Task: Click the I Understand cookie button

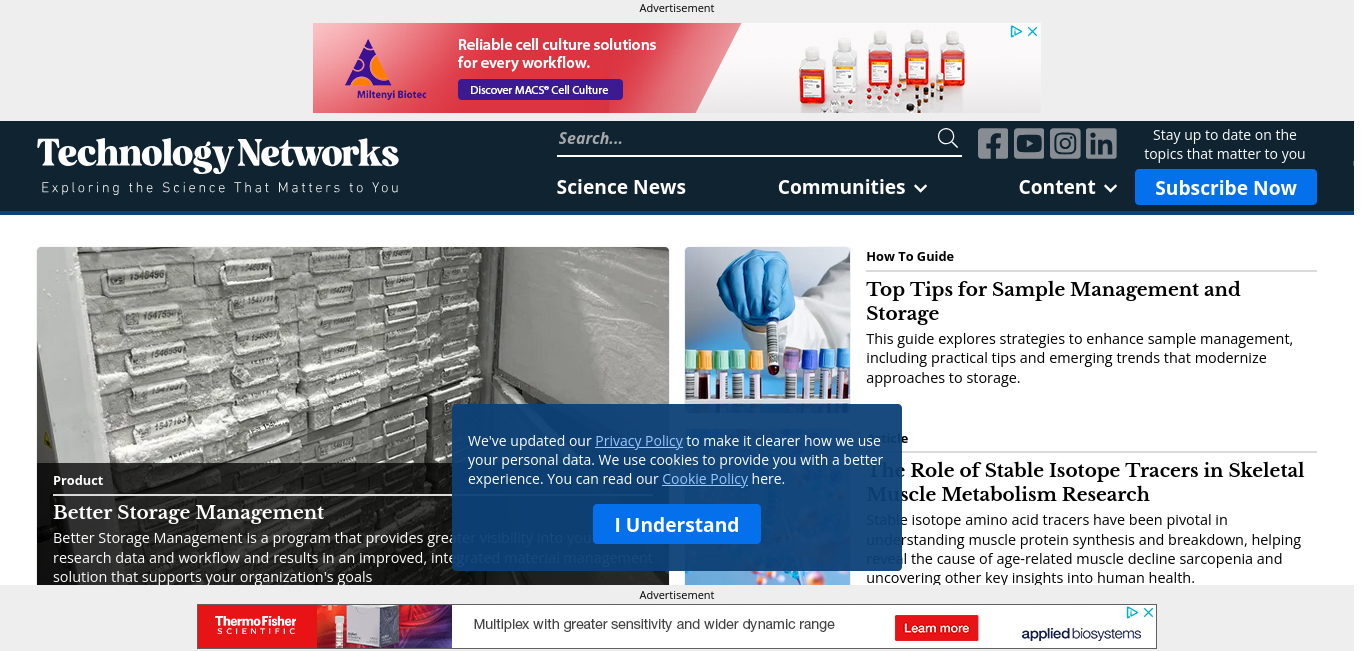Action: point(677,524)
